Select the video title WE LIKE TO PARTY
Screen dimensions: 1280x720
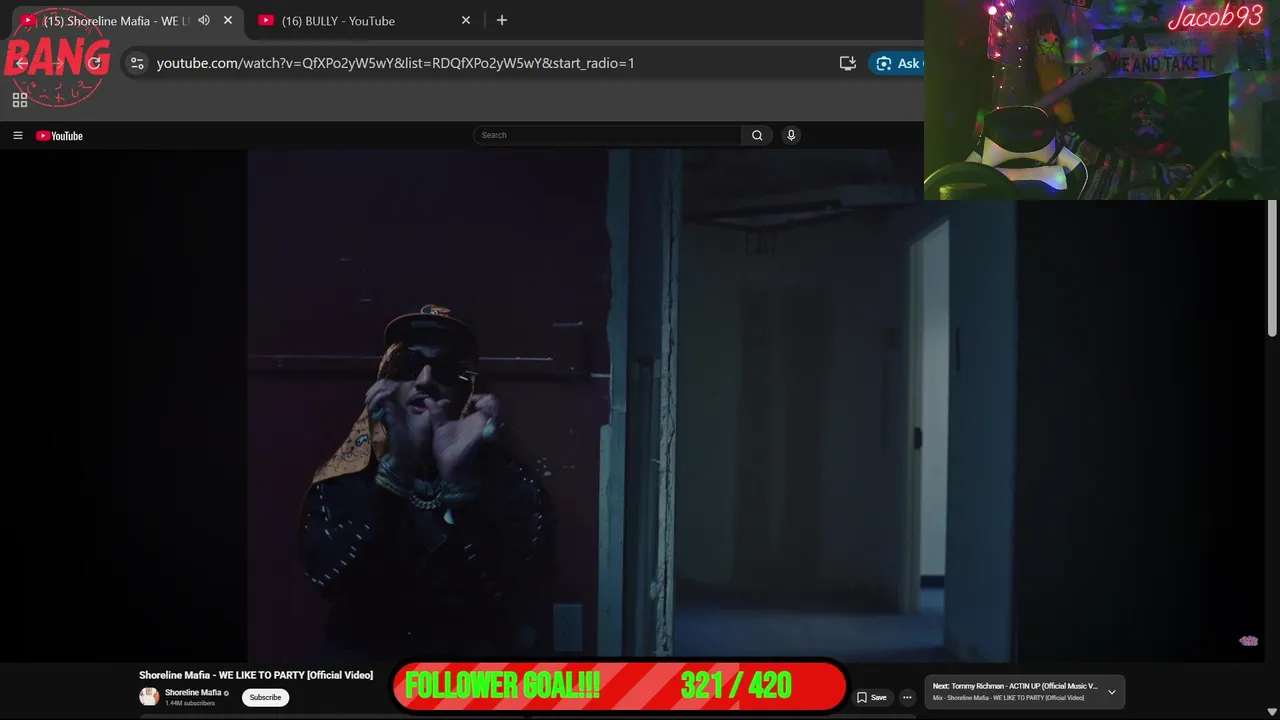256,675
